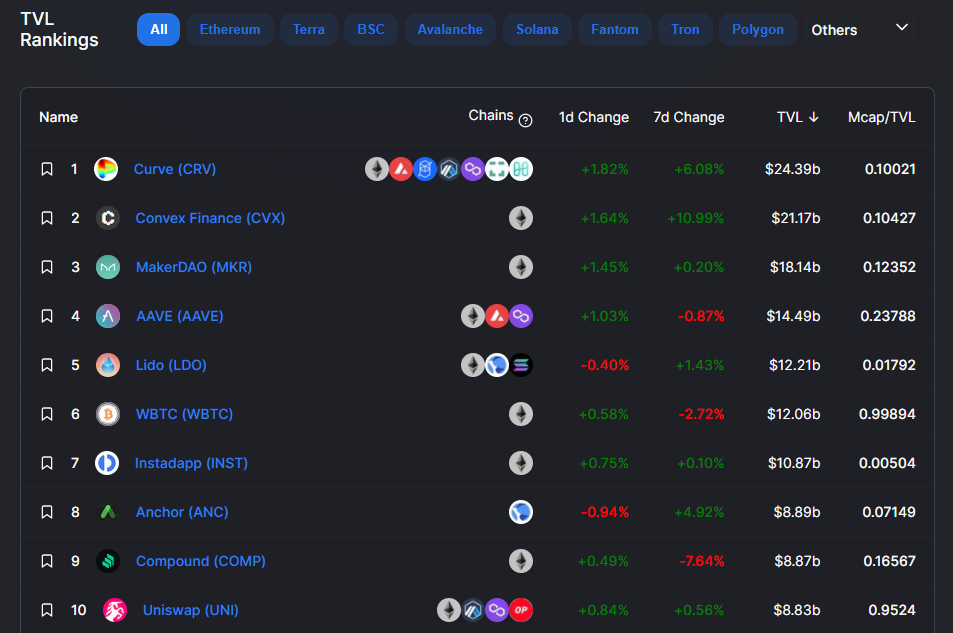953x633 pixels.
Task: Click the MakerDAO logo icon
Action: click(108, 267)
